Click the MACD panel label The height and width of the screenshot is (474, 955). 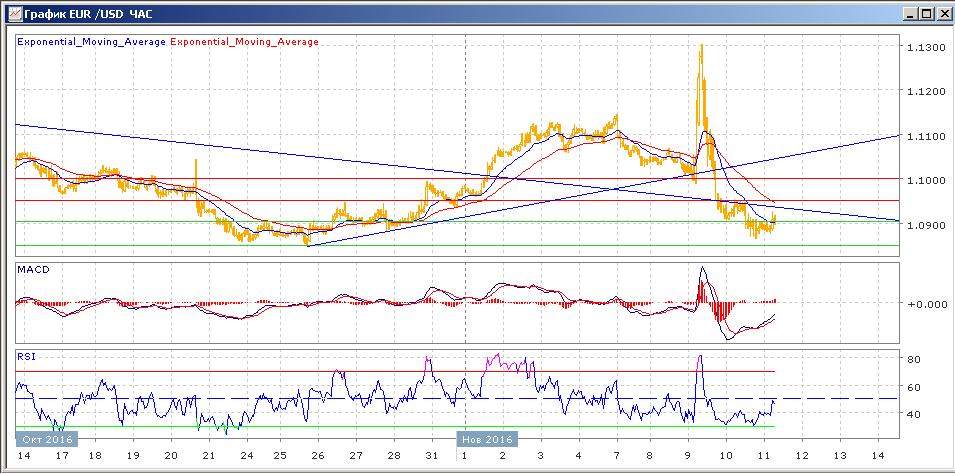(x=33, y=269)
